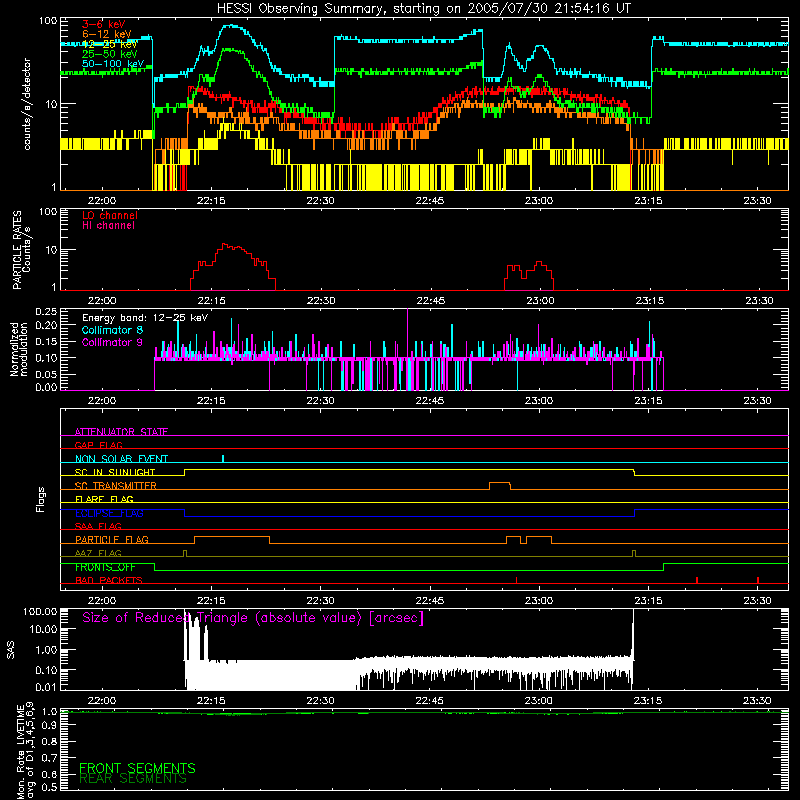Click the Collimator 9 legend label
800x800 pixels.
[112, 342]
